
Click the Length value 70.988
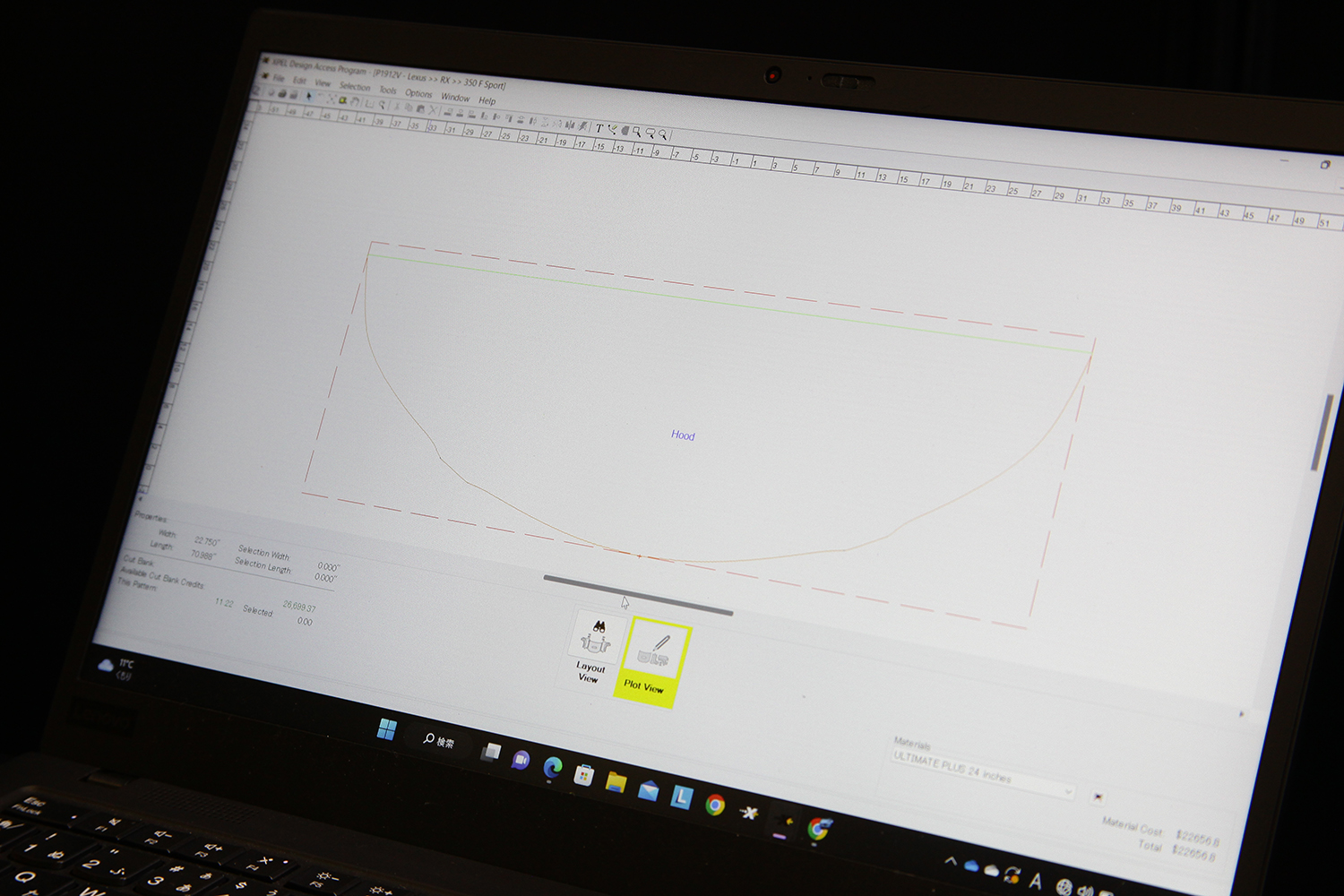click(x=202, y=555)
